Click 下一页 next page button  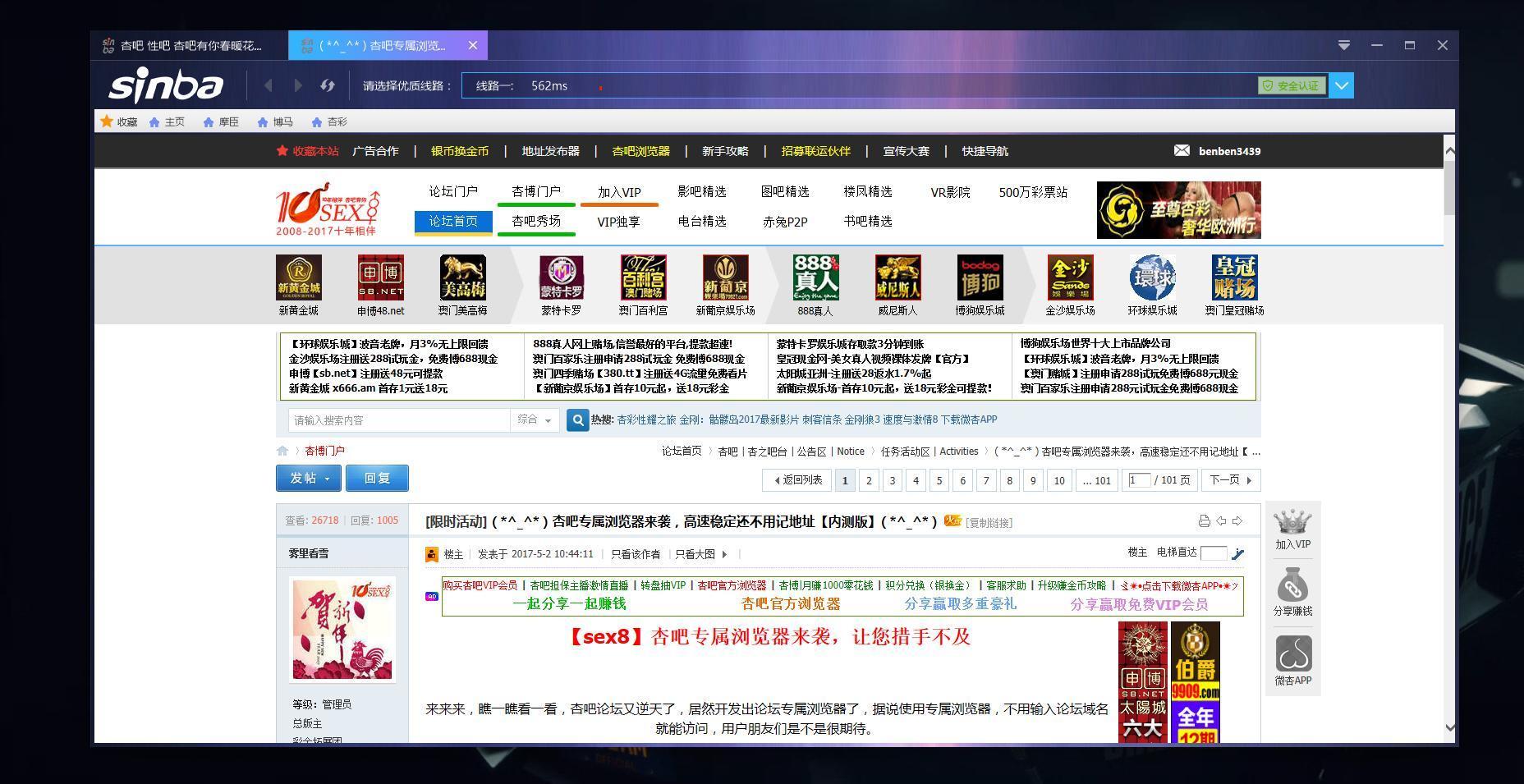pos(1231,480)
